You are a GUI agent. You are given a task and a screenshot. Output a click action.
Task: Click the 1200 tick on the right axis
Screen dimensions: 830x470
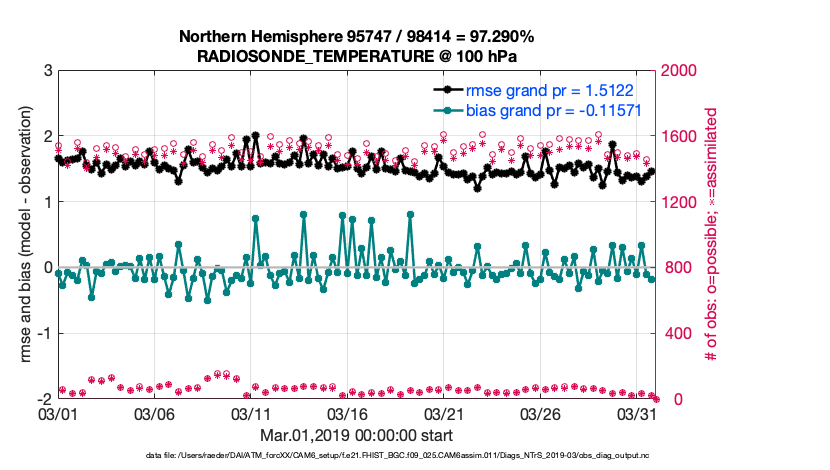coord(679,202)
